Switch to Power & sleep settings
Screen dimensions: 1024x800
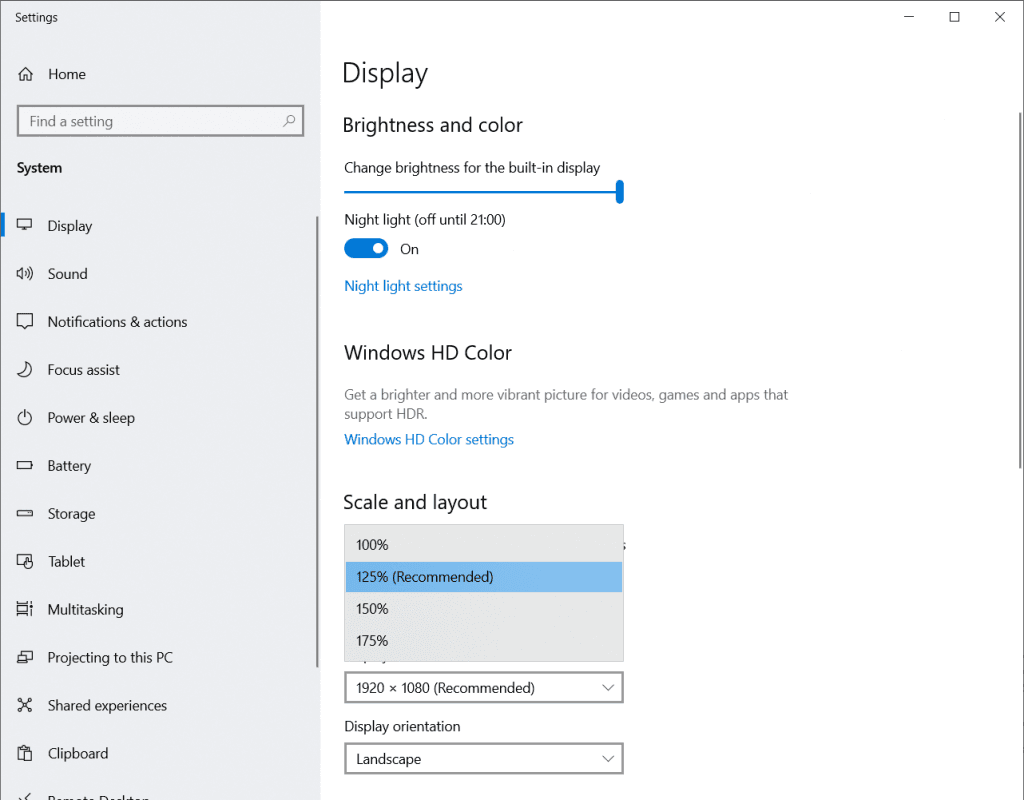pos(159,417)
